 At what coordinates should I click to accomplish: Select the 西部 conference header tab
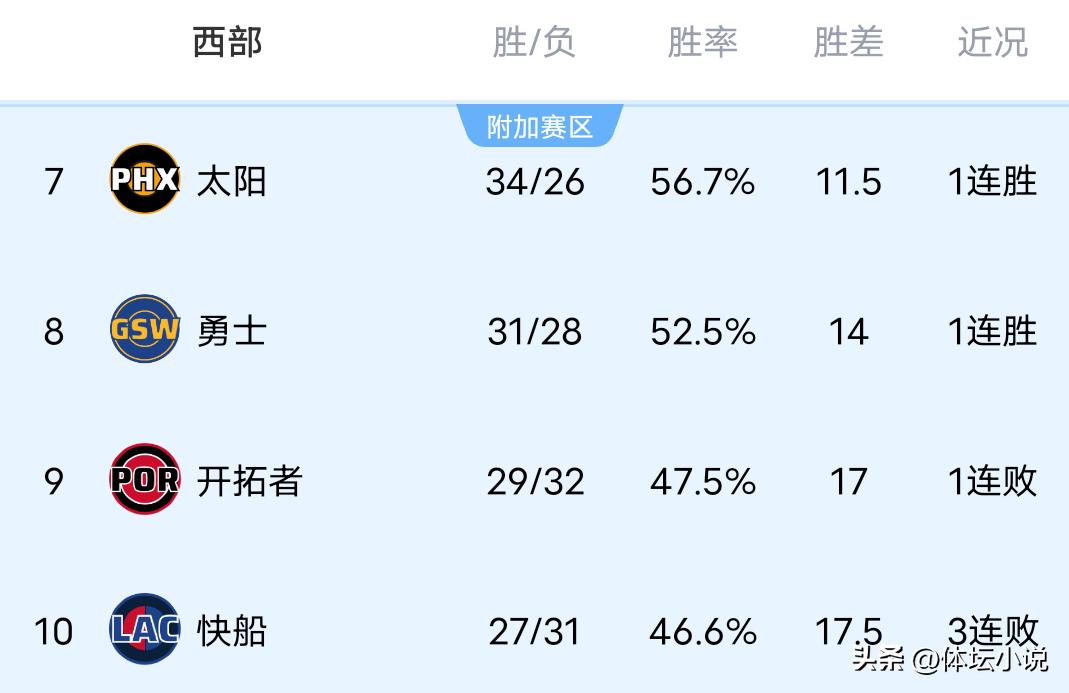[227, 43]
